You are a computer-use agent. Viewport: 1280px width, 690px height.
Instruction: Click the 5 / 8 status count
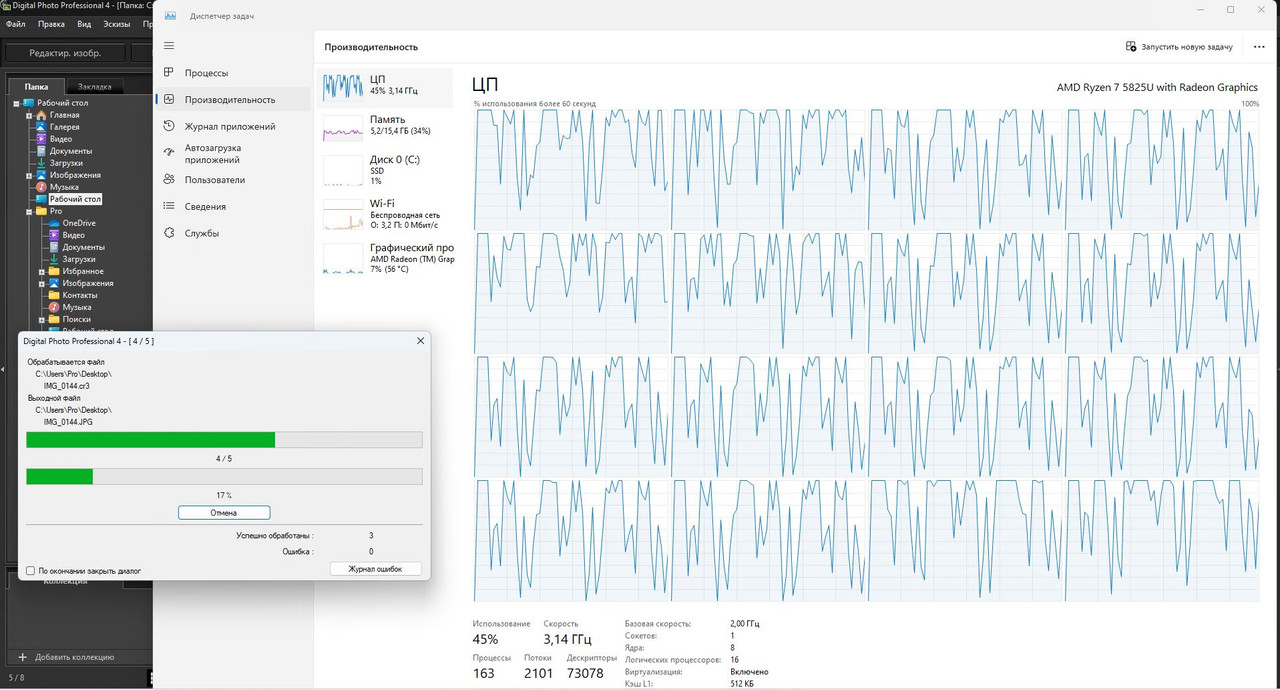click(x=16, y=677)
